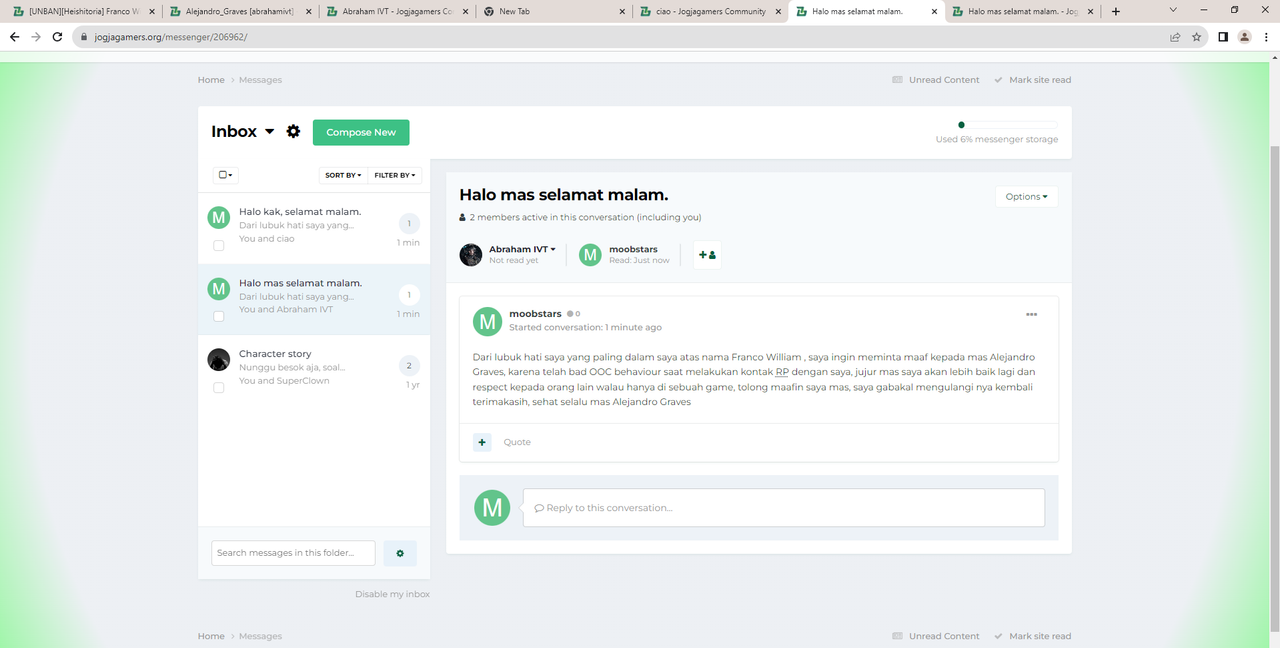This screenshot has width=1280, height=648.
Task: Click Unread Content link at page bottom
Action: (x=936, y=636)
